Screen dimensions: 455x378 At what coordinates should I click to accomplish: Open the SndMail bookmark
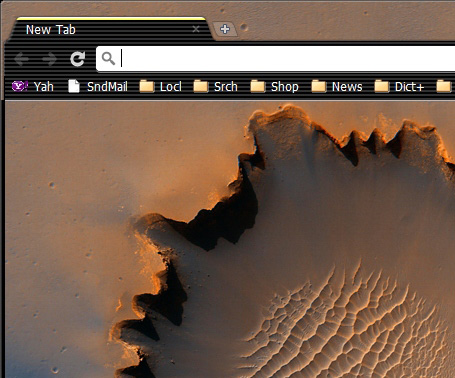[98, 87]
